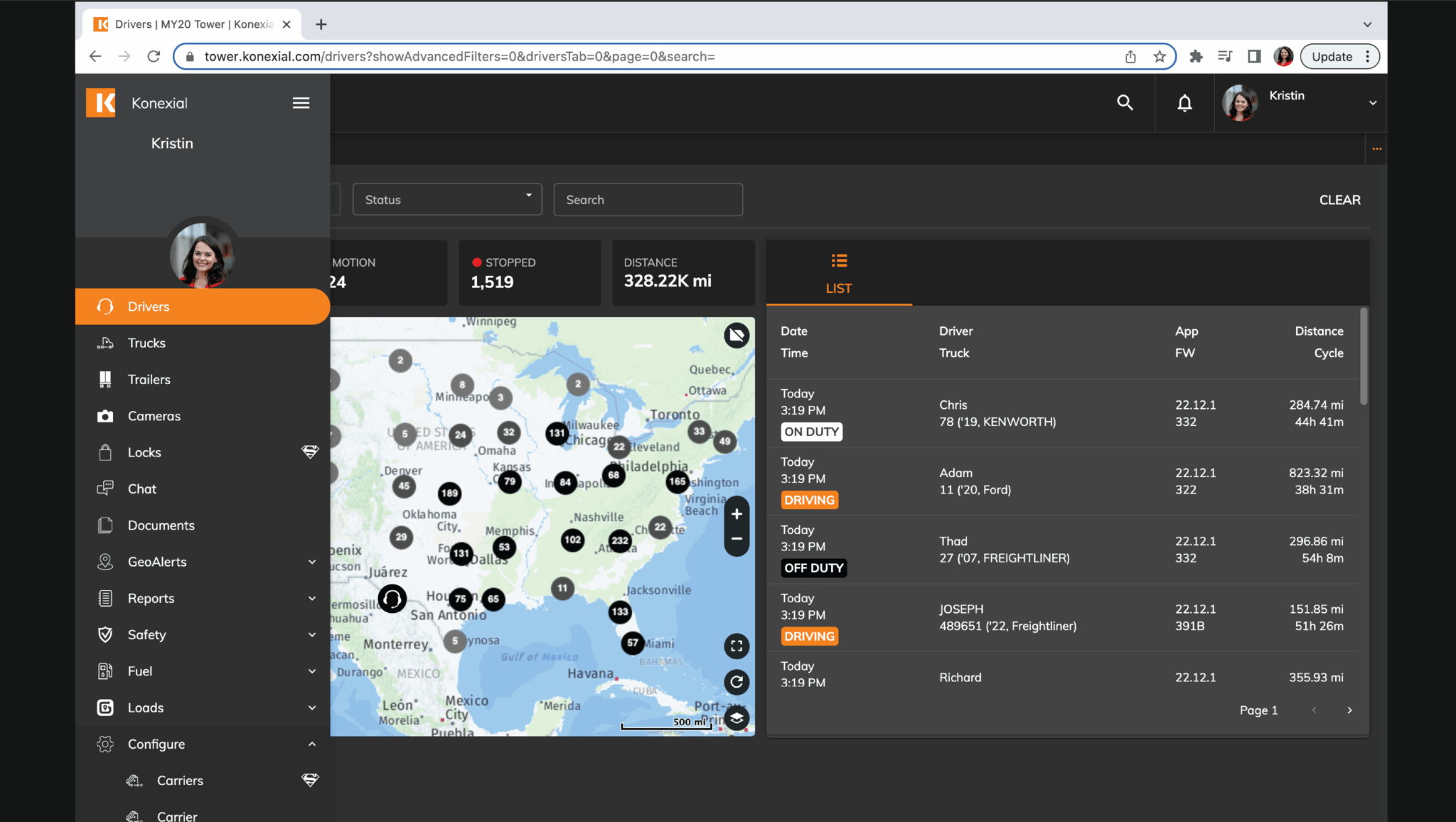Open the Trucks section
This screenshot has width=1456, height=822.
[x=146, y=343]
